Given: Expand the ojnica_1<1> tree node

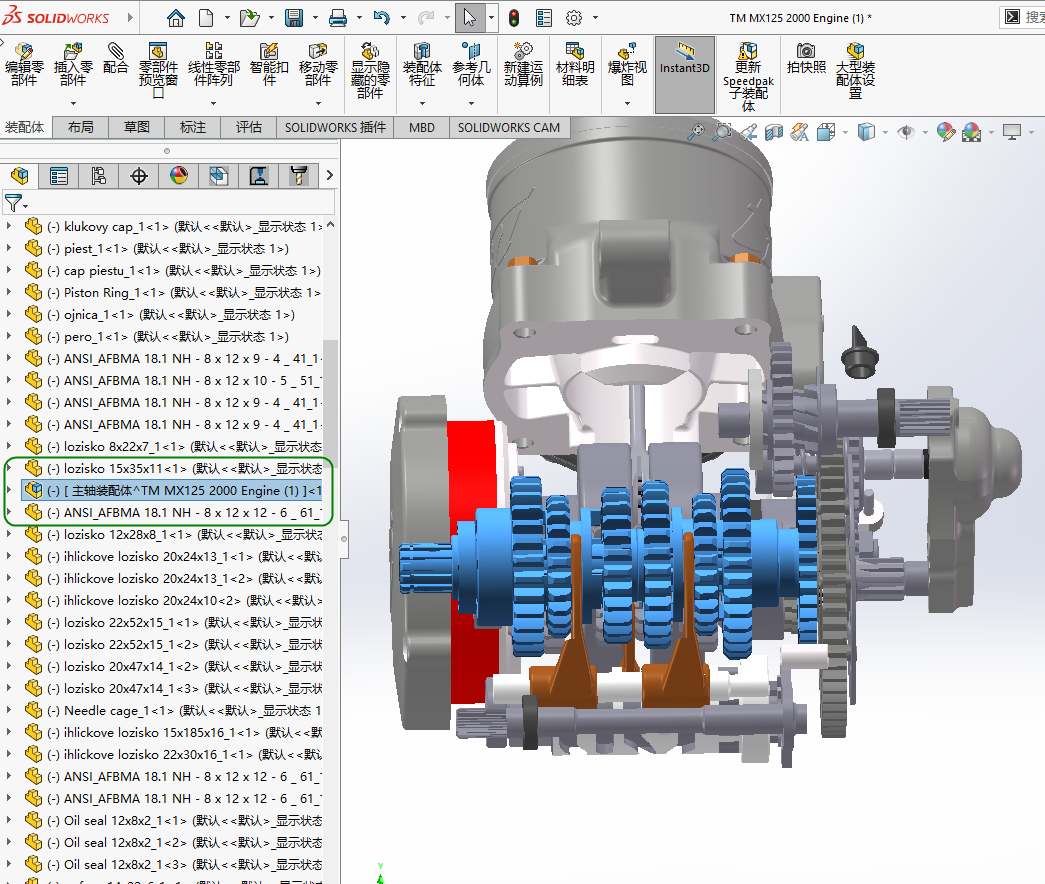Looking at the screenshot, I should 9,315.
